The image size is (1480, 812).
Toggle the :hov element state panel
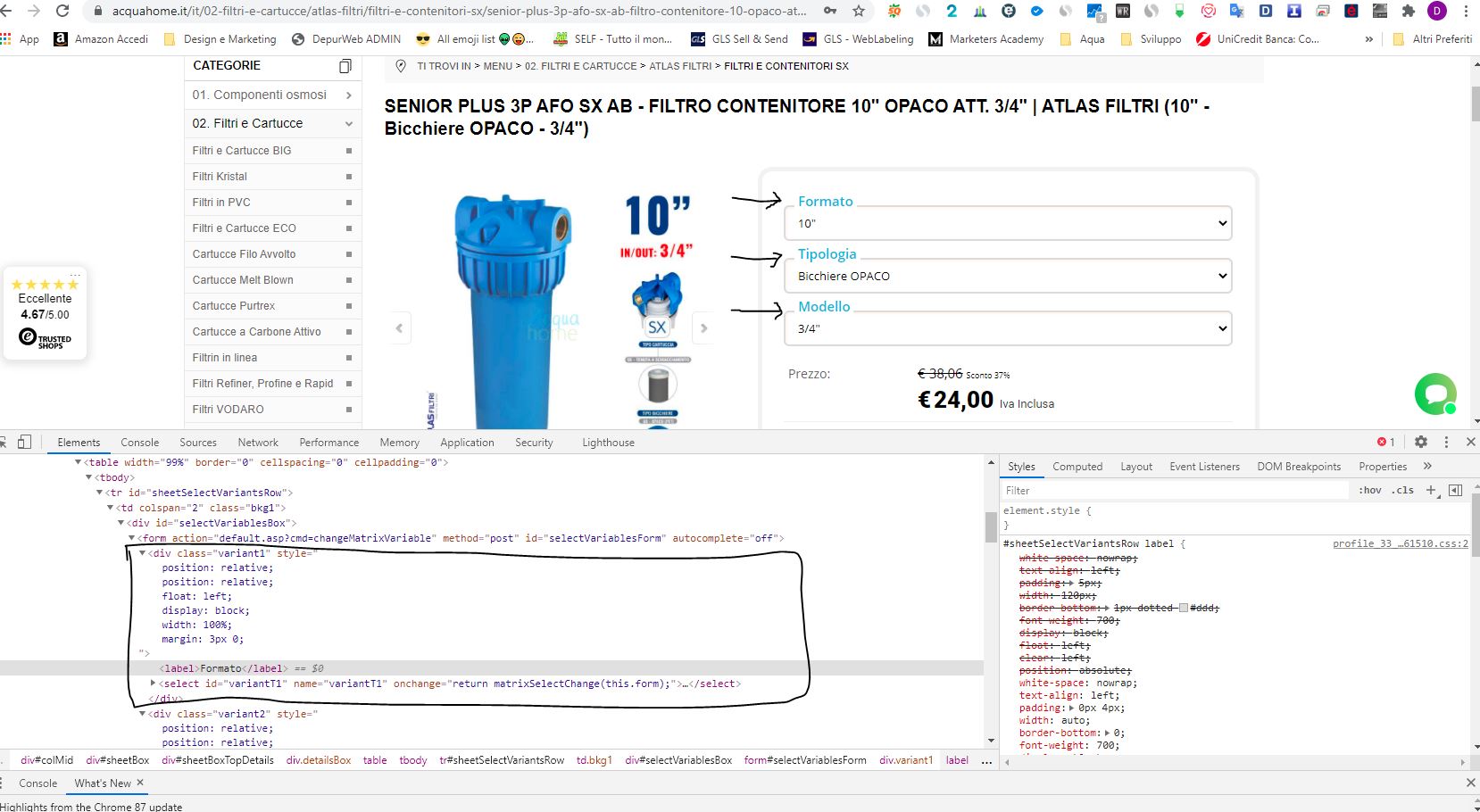coord(1370,490)
